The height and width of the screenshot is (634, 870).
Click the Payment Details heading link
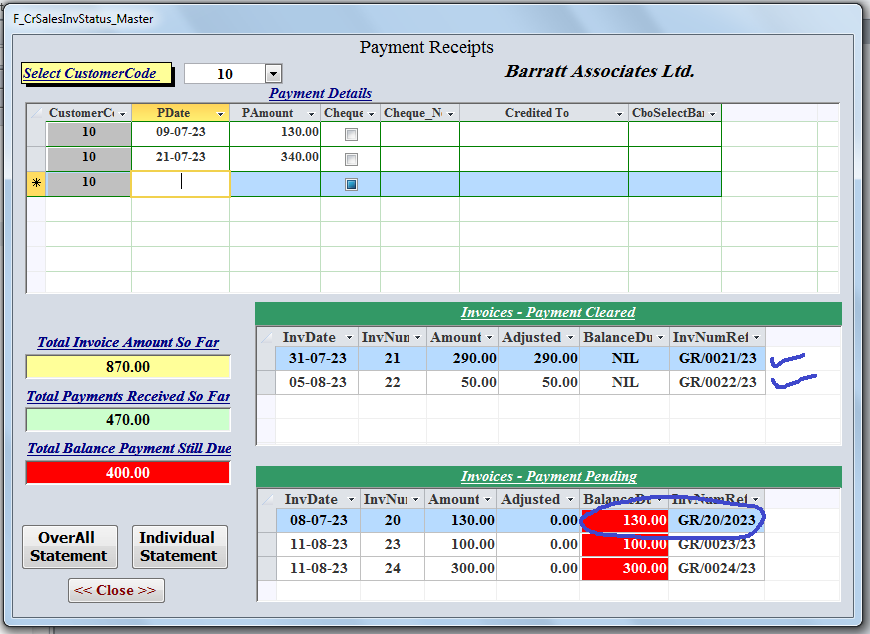click(x=320, y=93)
